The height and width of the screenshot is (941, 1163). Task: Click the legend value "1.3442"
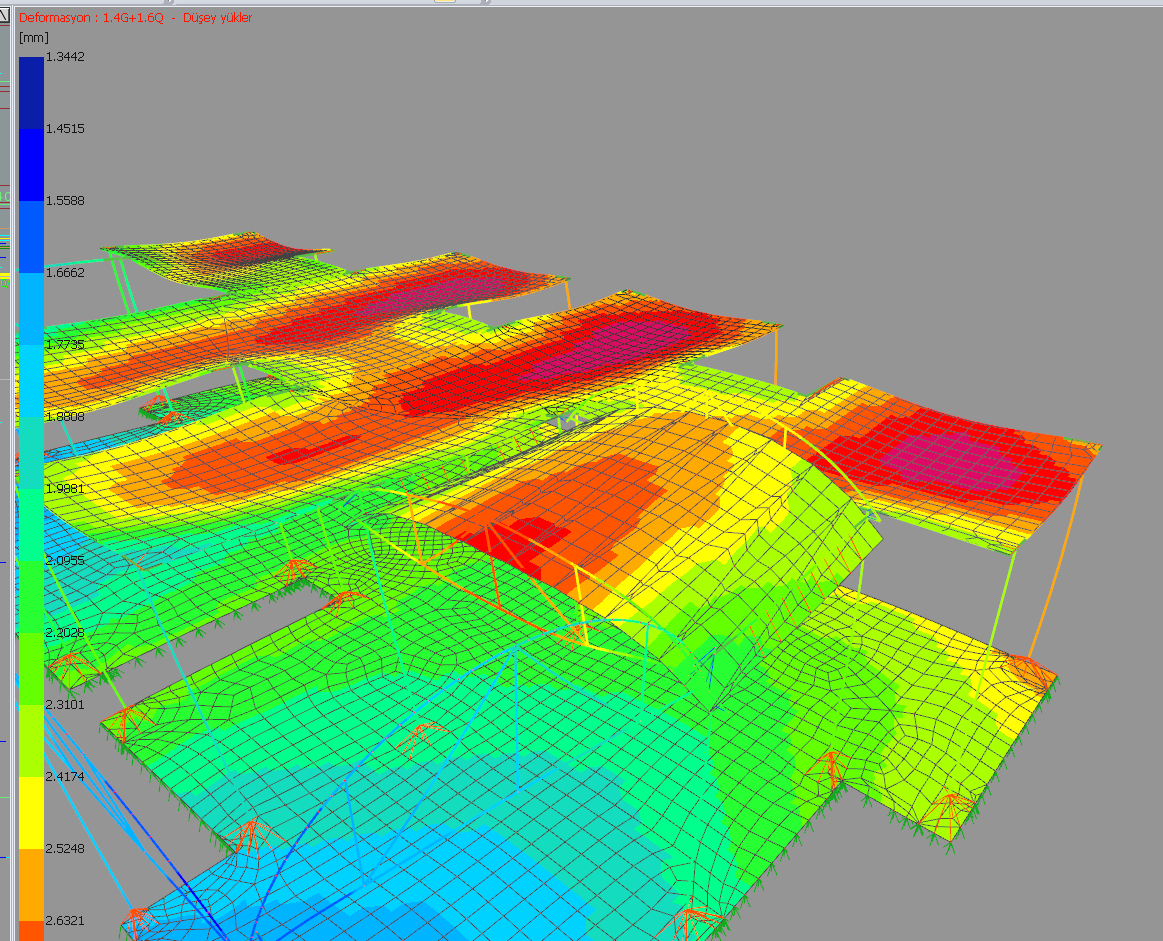tap(65, 57)
